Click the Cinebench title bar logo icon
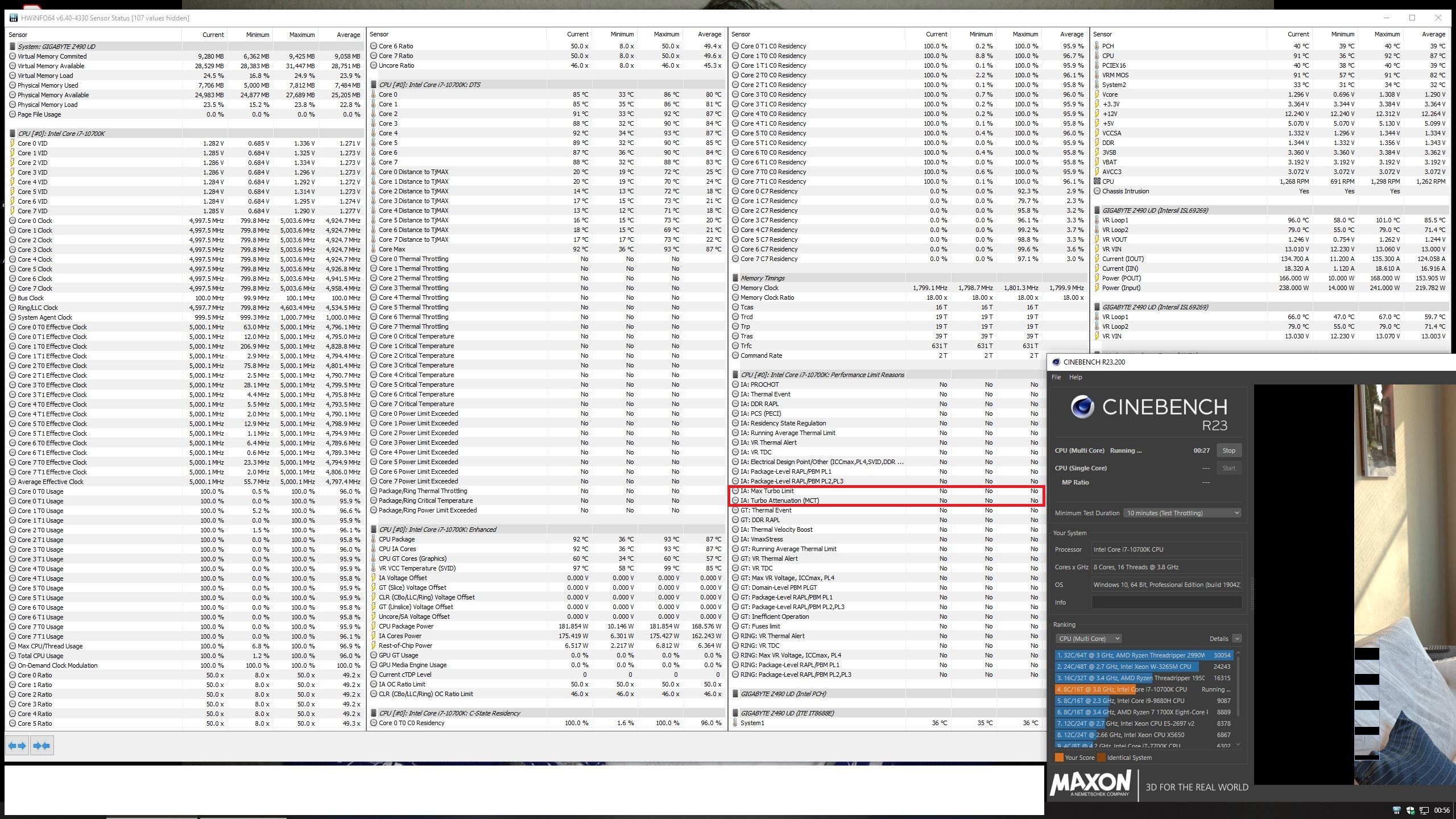The image size is (1456, 819). (x=1056, y=362)
